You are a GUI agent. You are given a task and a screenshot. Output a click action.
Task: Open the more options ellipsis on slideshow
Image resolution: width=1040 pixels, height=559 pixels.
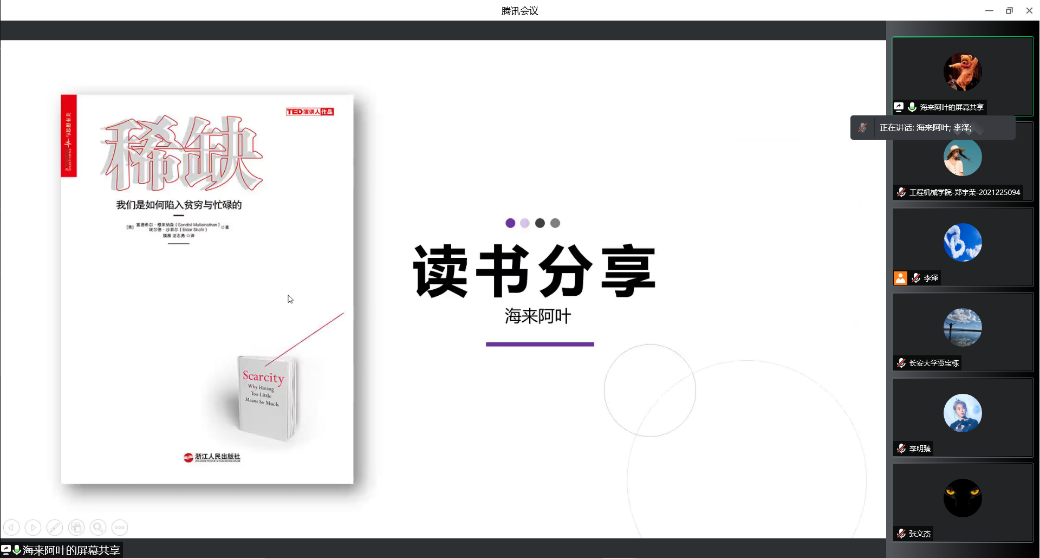[x=120, y=526]
